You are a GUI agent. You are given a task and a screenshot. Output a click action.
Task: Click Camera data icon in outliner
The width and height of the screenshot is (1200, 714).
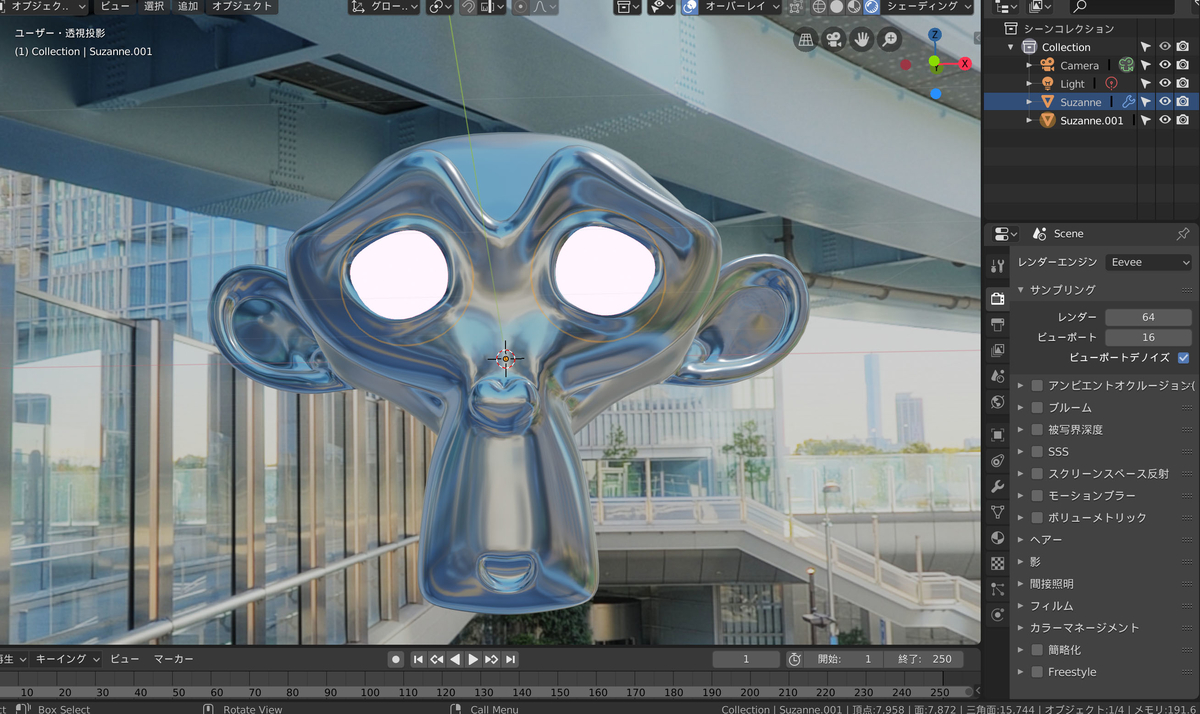(x=1126, y=65)
